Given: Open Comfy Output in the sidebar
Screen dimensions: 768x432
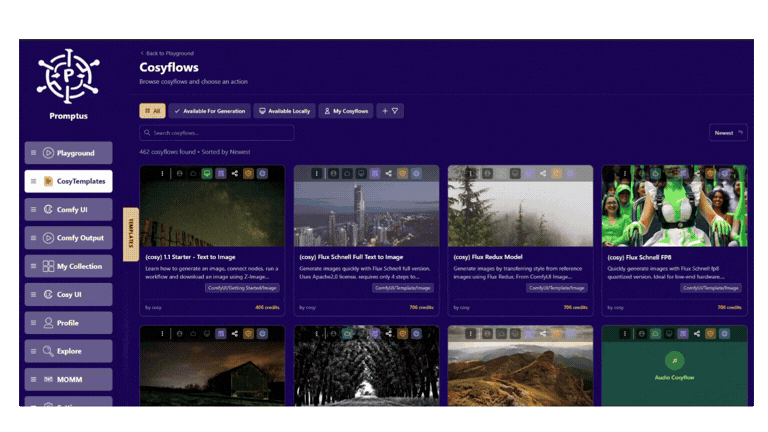Looking at the screenshot, I should click(x=69, y=238).
